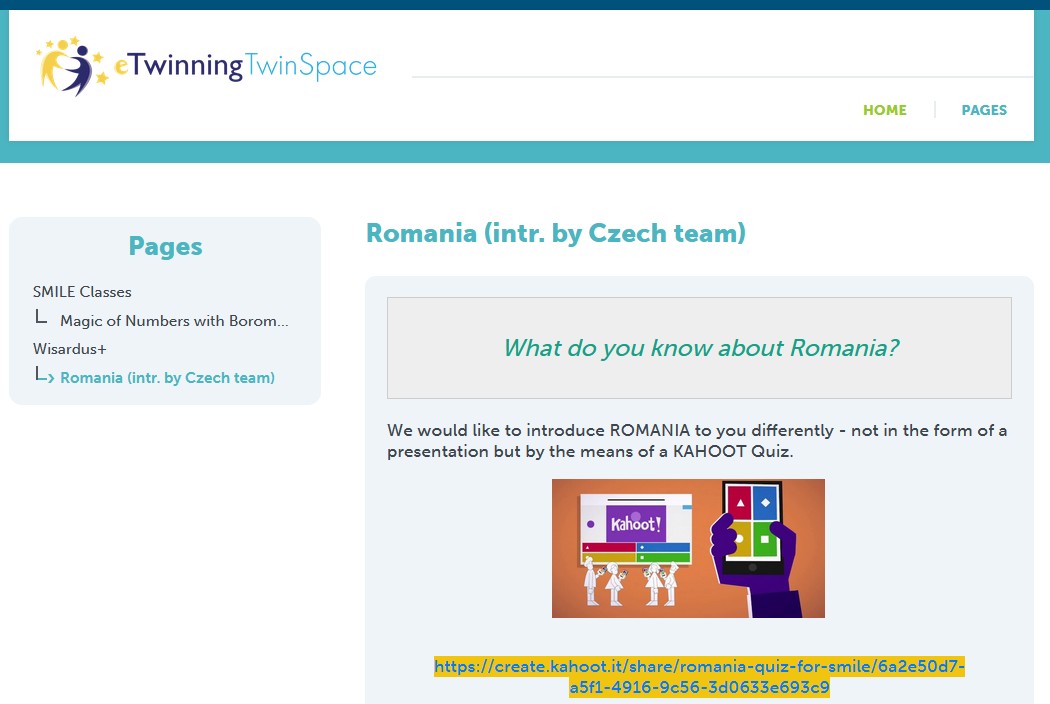Open the PAGES menu item
This screenshot has height=704, width=1050.
[x=984, y=110]
